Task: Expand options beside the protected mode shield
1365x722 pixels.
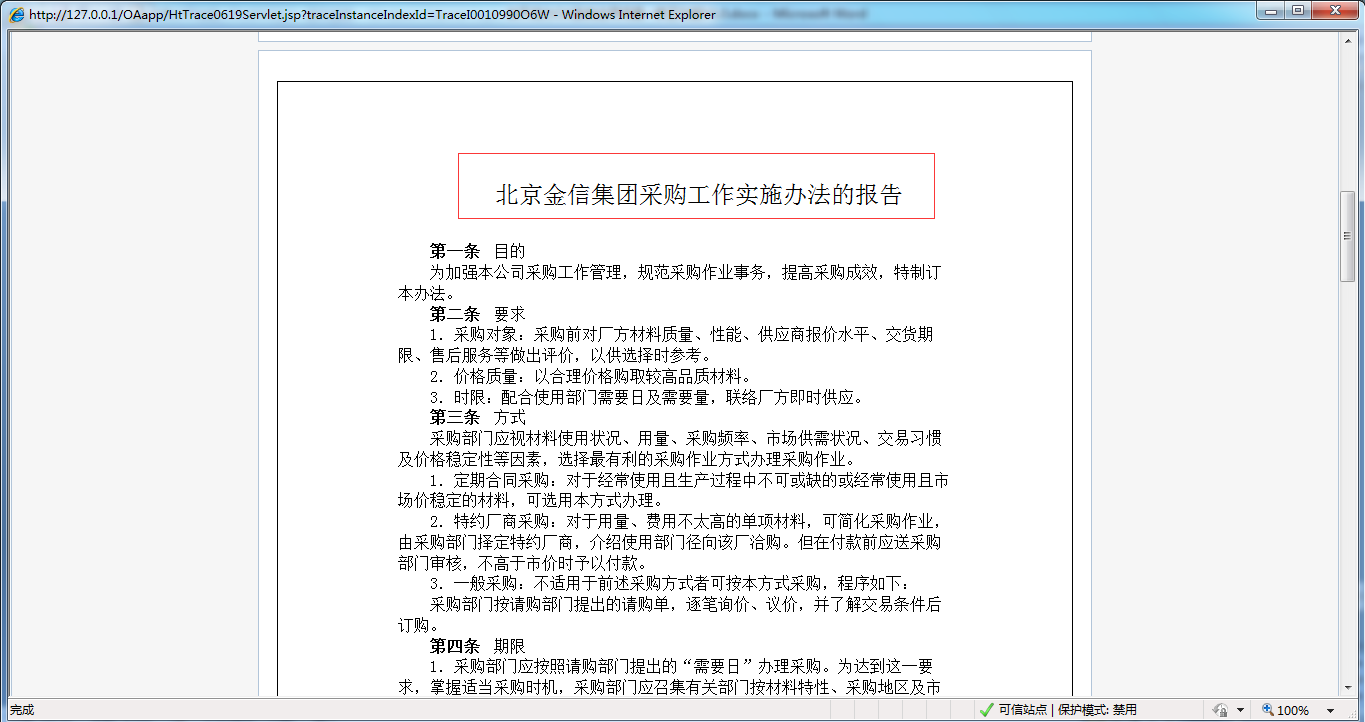Action: click(1240, 709)
